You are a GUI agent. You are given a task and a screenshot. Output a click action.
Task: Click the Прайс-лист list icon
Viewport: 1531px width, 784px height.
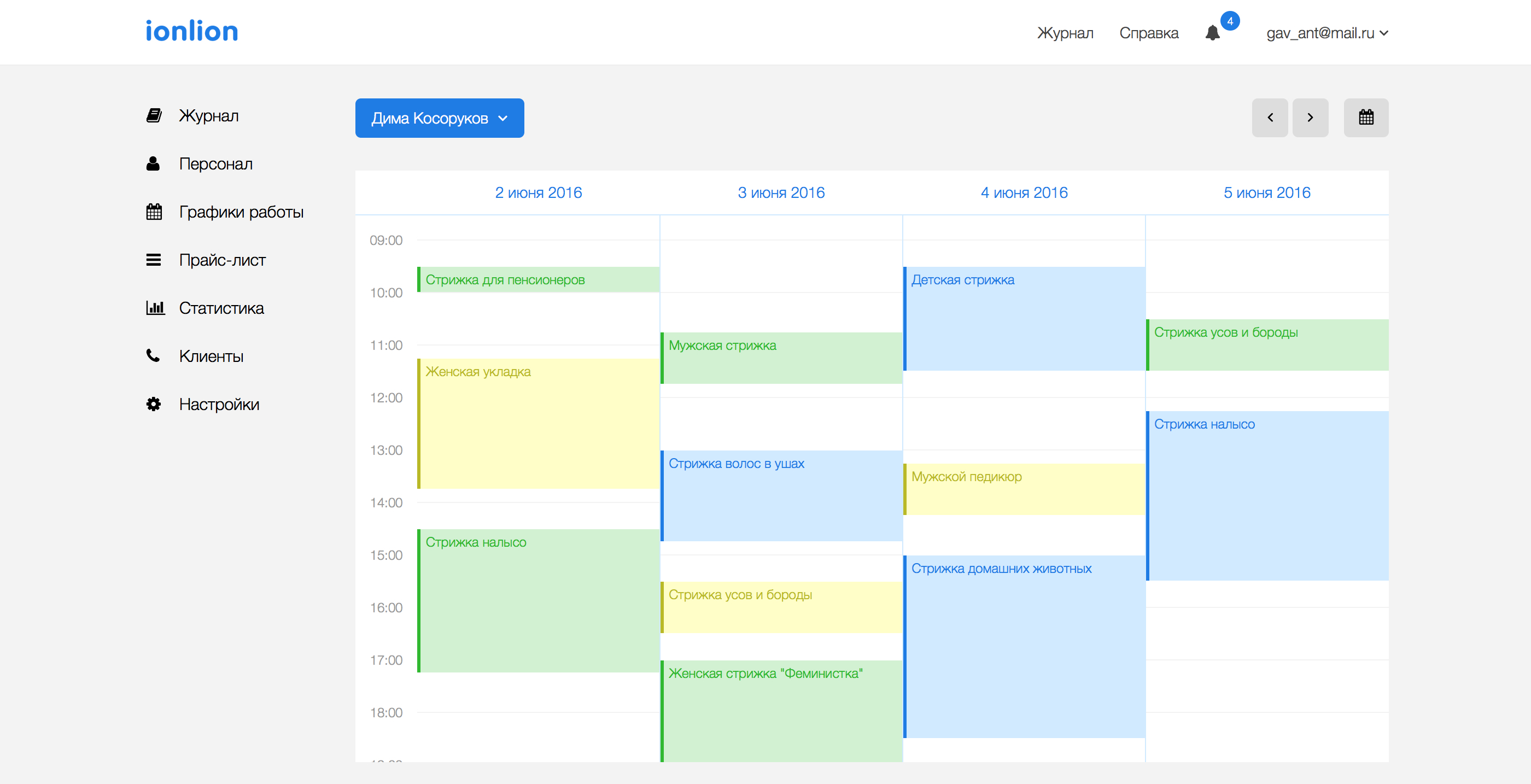coord(153,260)
